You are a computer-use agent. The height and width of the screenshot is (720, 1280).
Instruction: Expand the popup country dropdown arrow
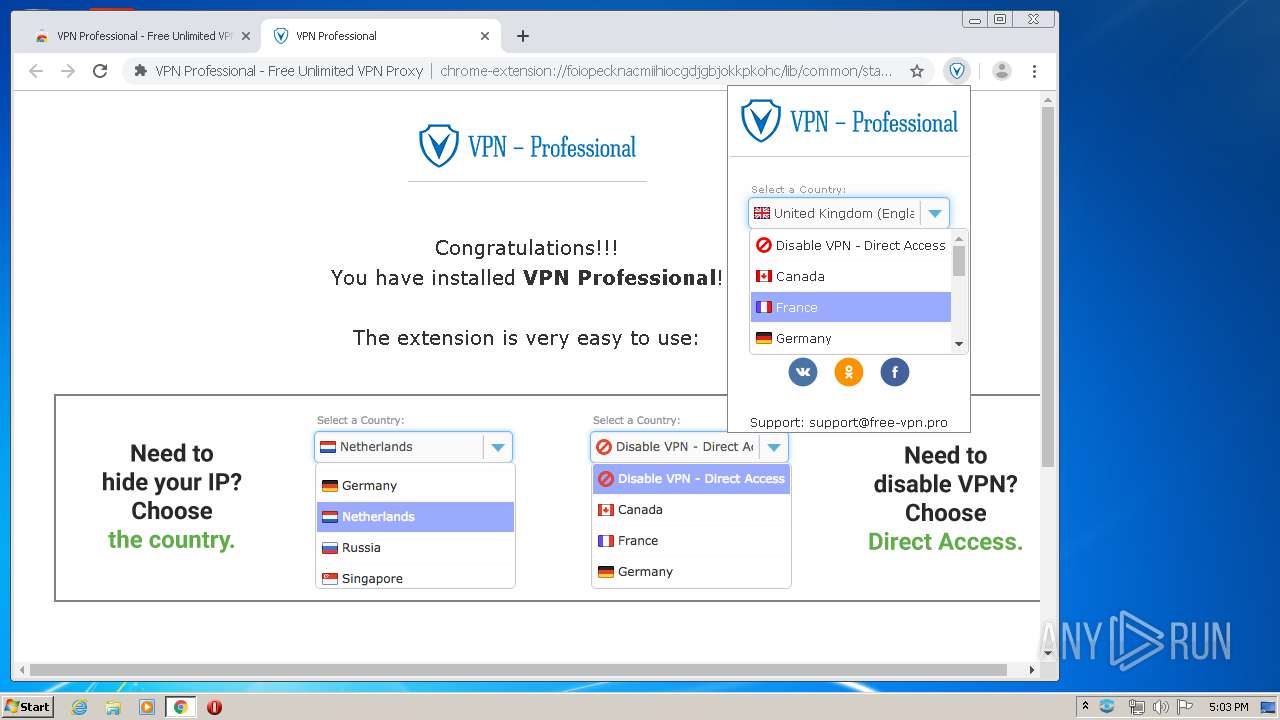tap(934, 213)
